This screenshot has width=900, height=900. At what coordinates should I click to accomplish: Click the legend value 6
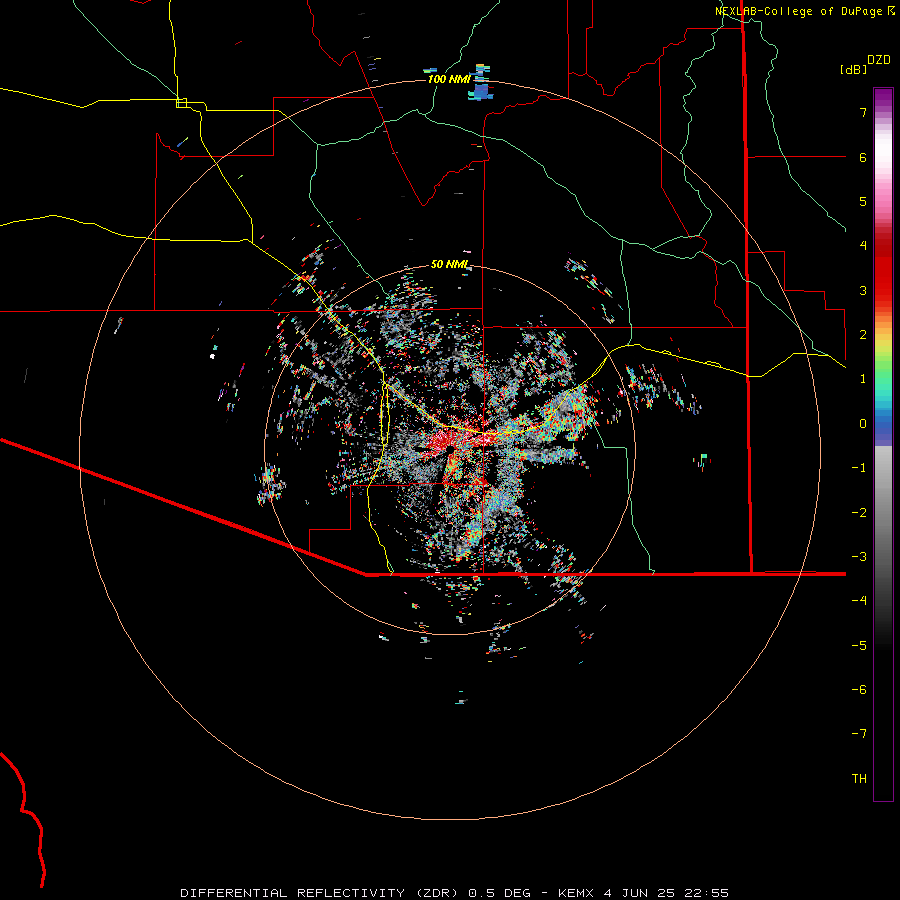[x=863, y=157]
